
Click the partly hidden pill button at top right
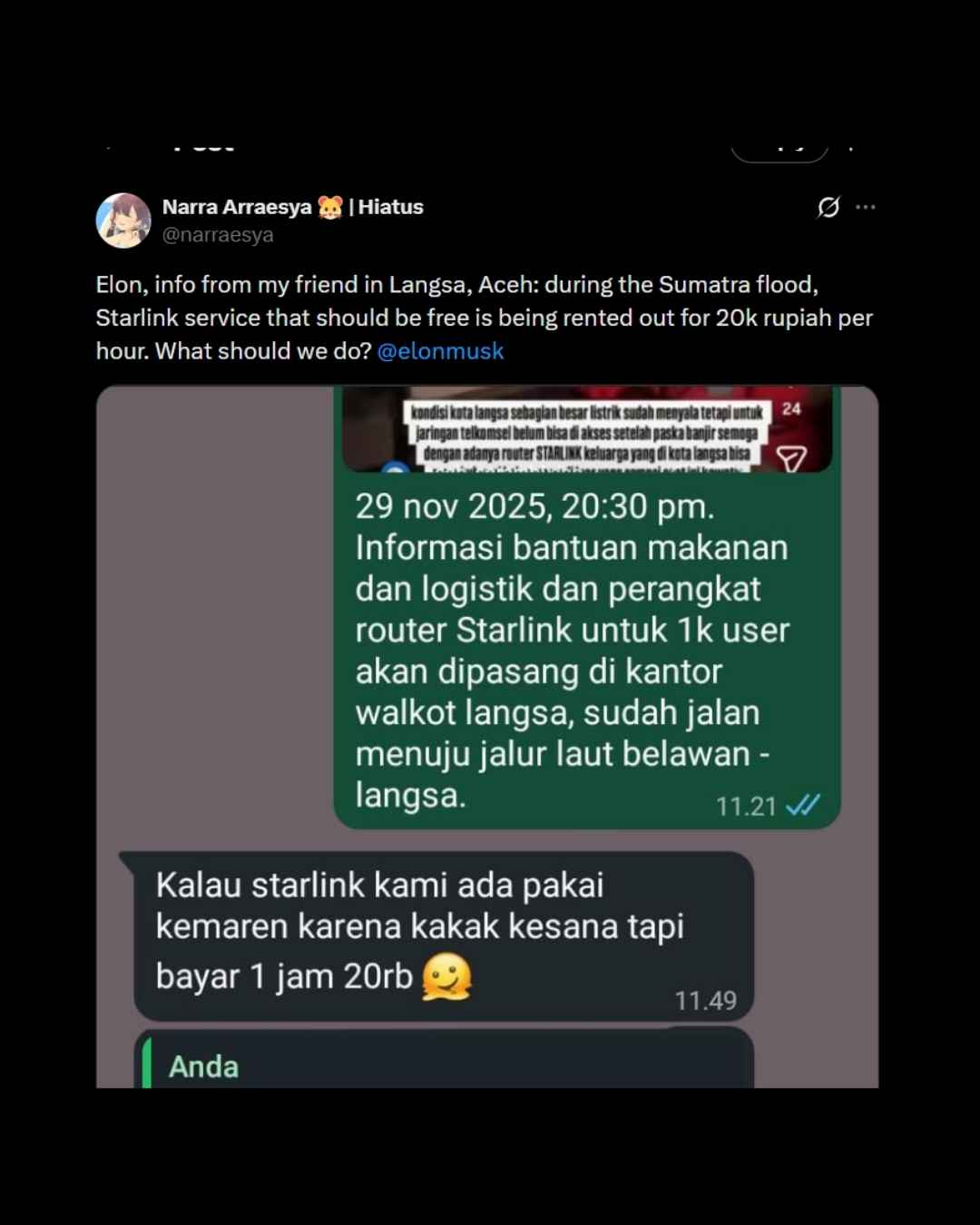pos(779,150)
